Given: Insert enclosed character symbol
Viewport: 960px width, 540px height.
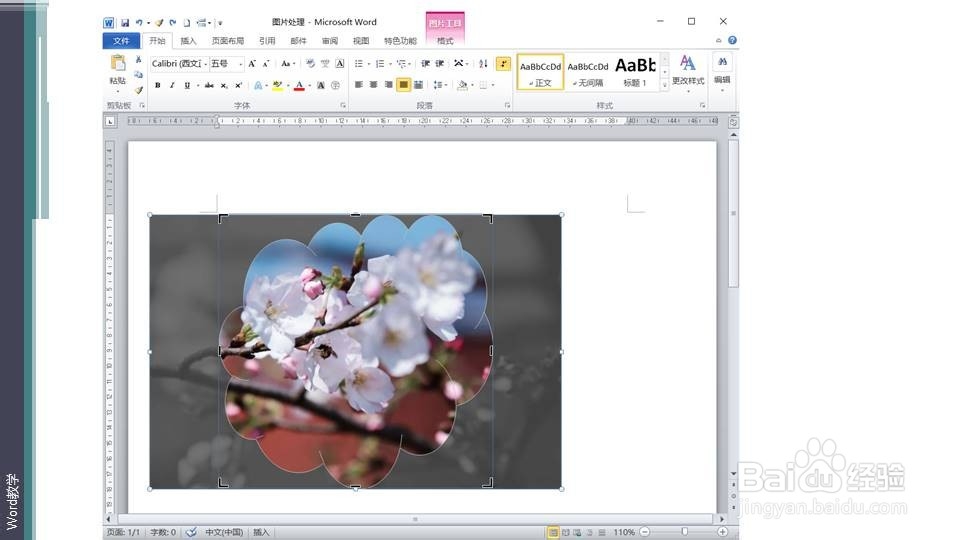Looking at the screenshot, I should click(x=336, y=85).
